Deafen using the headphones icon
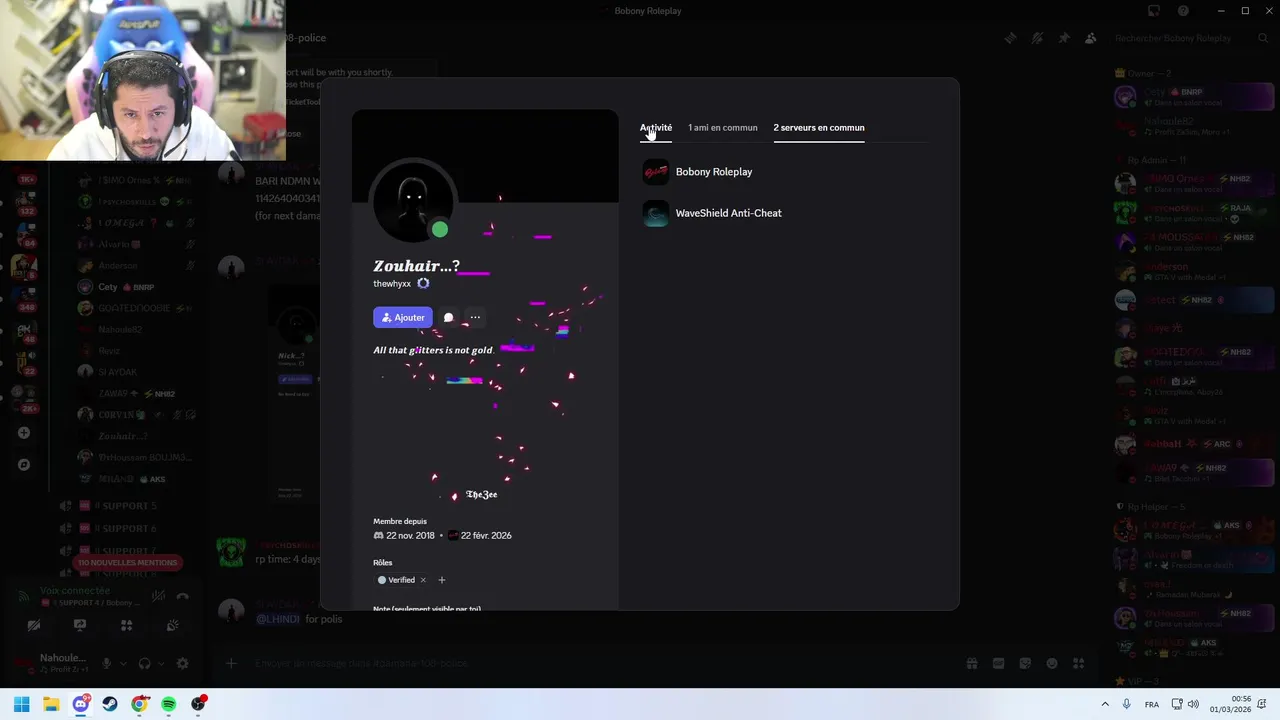 point(145,663)
